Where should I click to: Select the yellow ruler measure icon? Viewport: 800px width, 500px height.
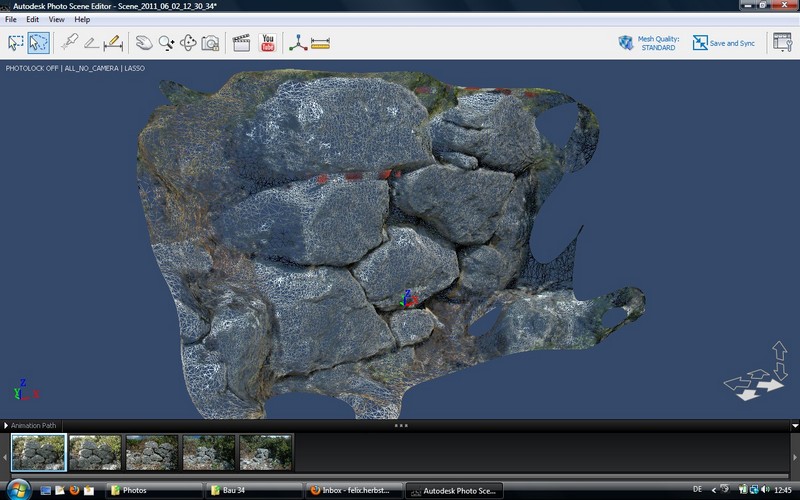320,43
